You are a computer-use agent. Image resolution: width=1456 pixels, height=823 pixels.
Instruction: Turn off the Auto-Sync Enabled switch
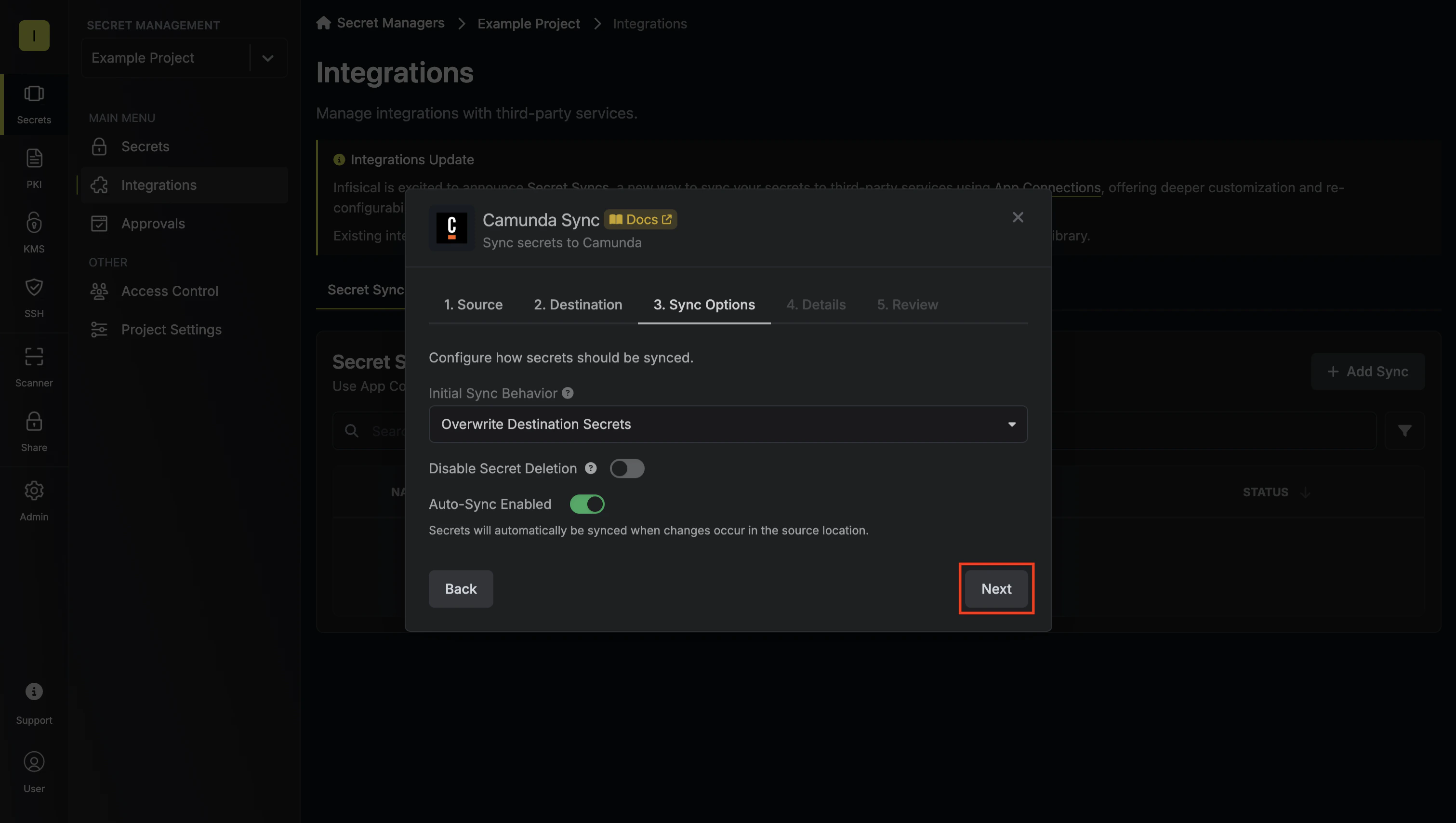[x=587, y=504]
